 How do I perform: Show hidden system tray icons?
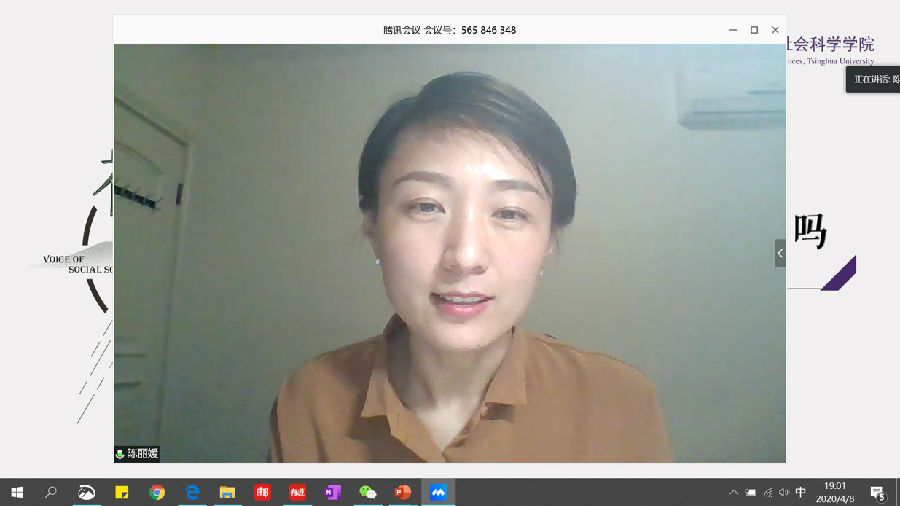point(734,492)
